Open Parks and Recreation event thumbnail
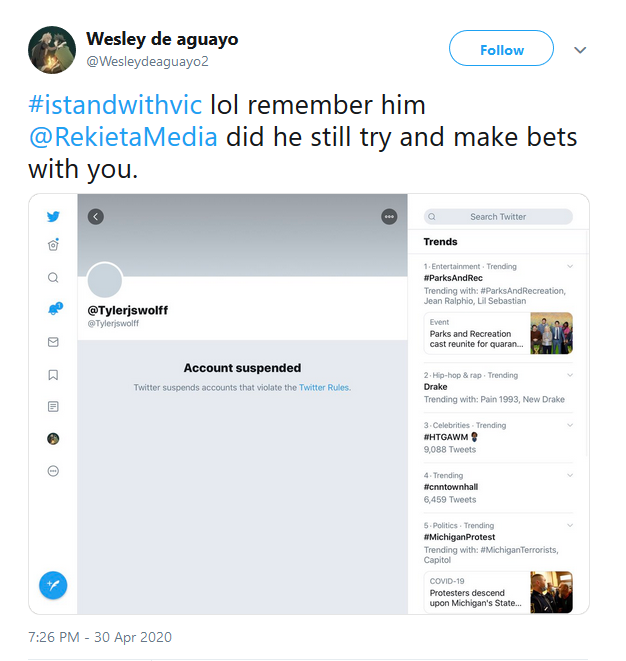626x661 pixels. click(551, 333)
